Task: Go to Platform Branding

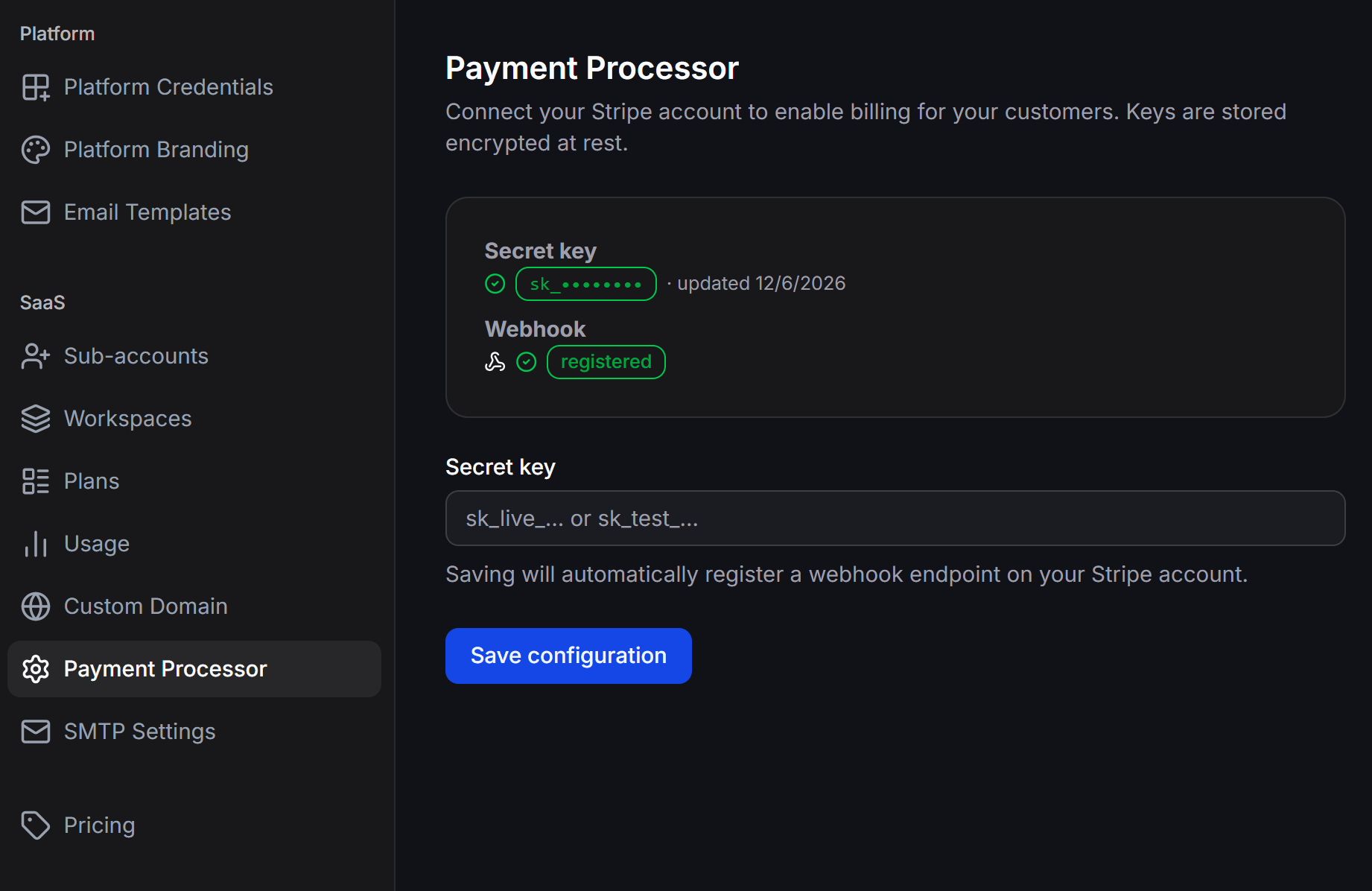Action: 194,150
